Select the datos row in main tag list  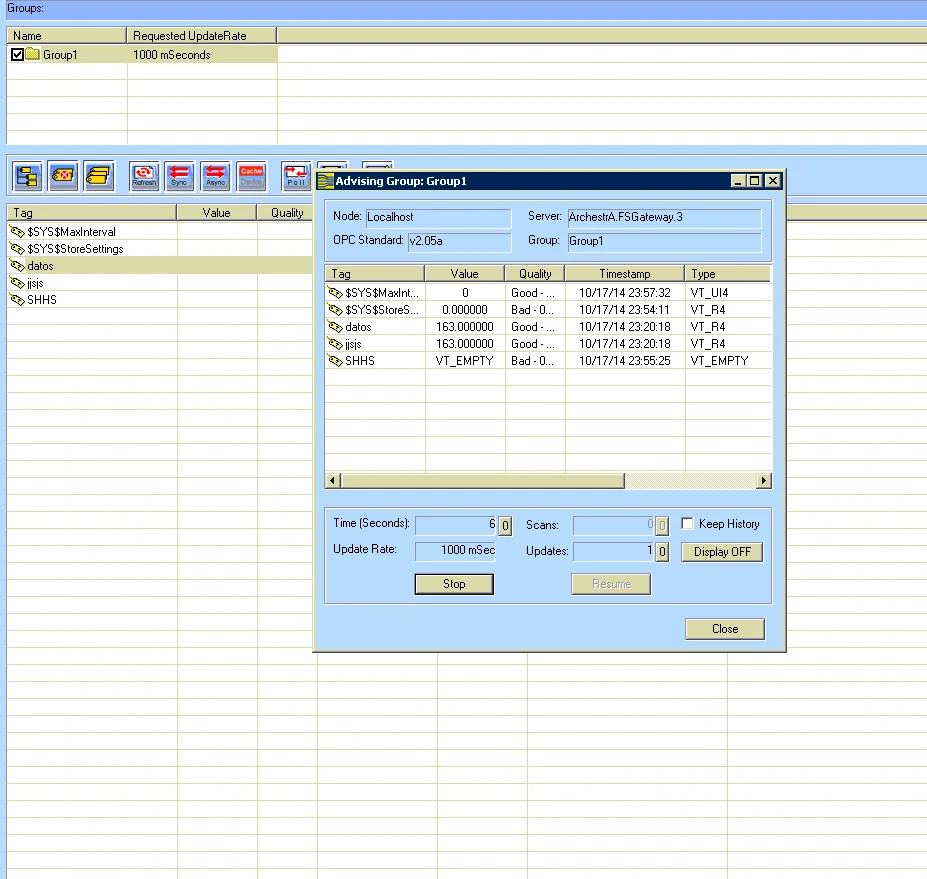coord(160,266)
